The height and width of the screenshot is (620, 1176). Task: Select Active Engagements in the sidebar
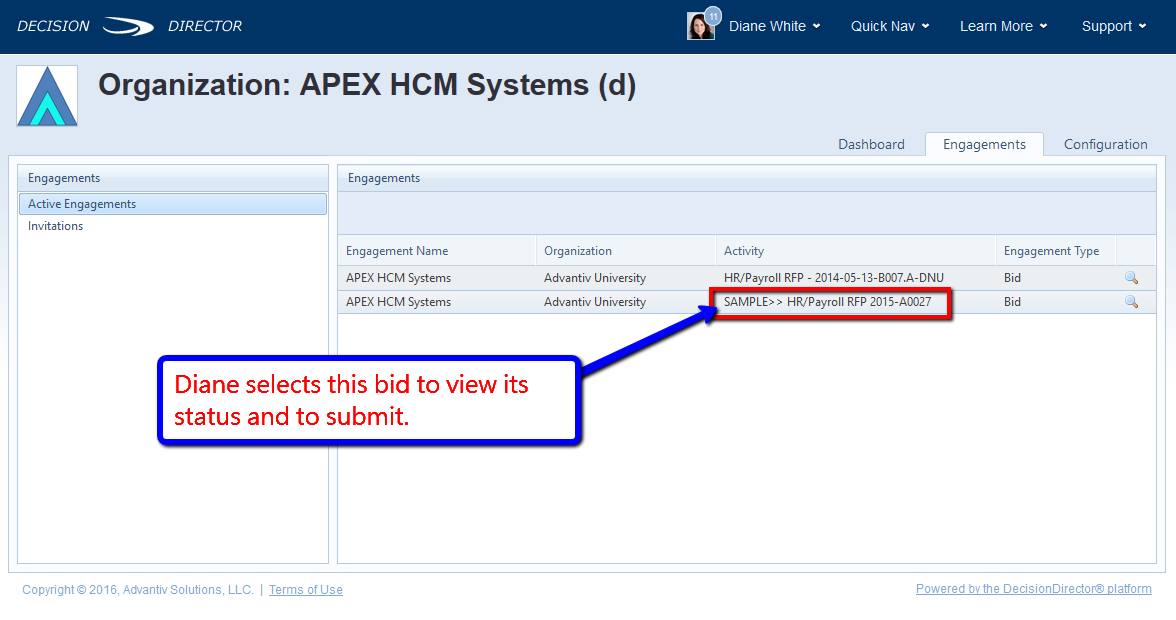pyautogui.click(x=173, y=204)
